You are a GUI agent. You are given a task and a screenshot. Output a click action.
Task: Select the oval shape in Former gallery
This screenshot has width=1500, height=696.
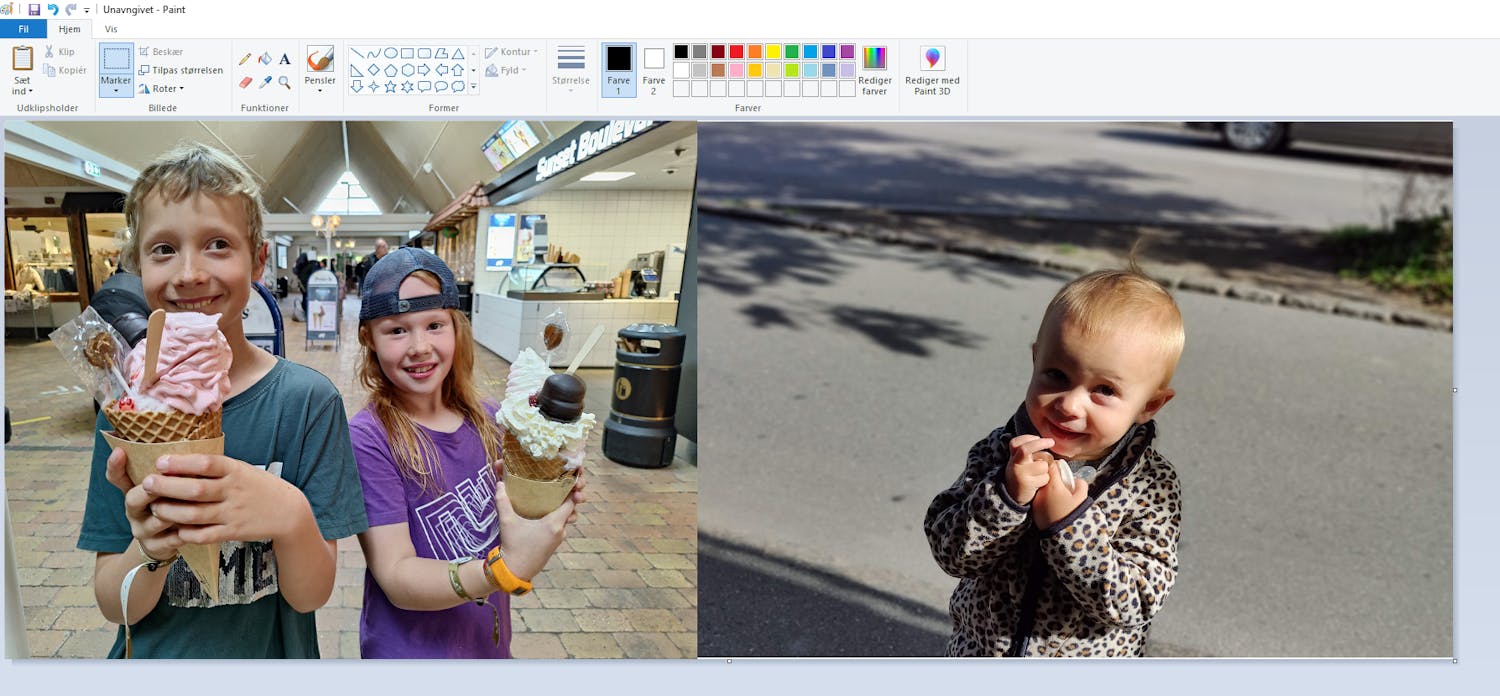(392, 52)
